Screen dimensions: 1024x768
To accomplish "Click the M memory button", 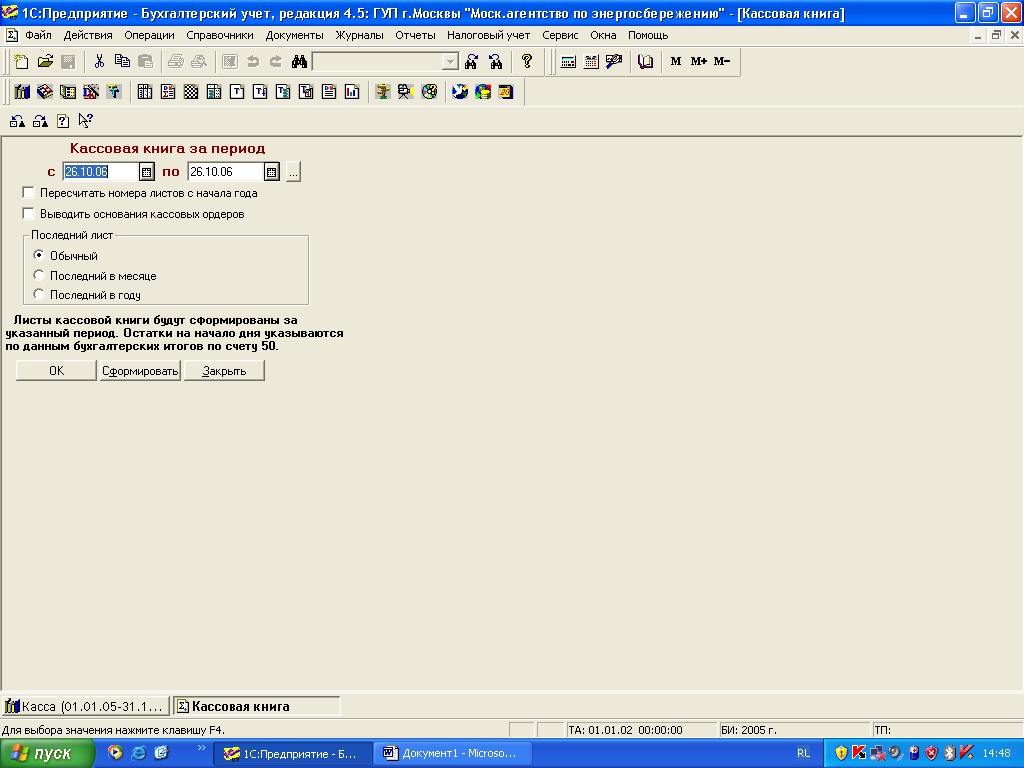I will (x=676, y=61).
